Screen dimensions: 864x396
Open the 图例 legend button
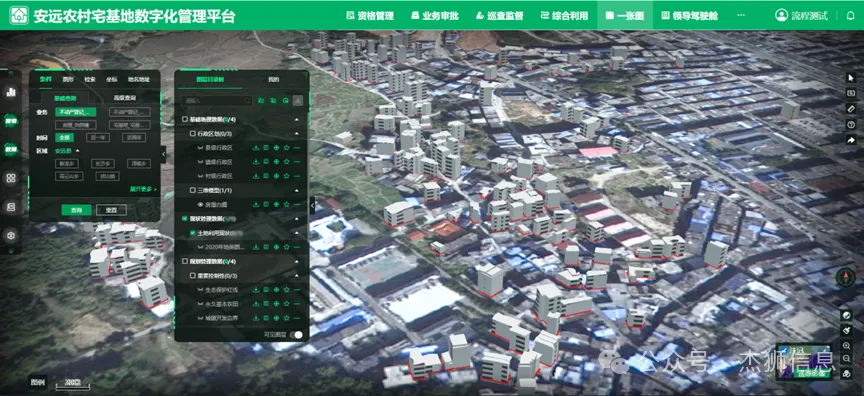pos(38,382)
